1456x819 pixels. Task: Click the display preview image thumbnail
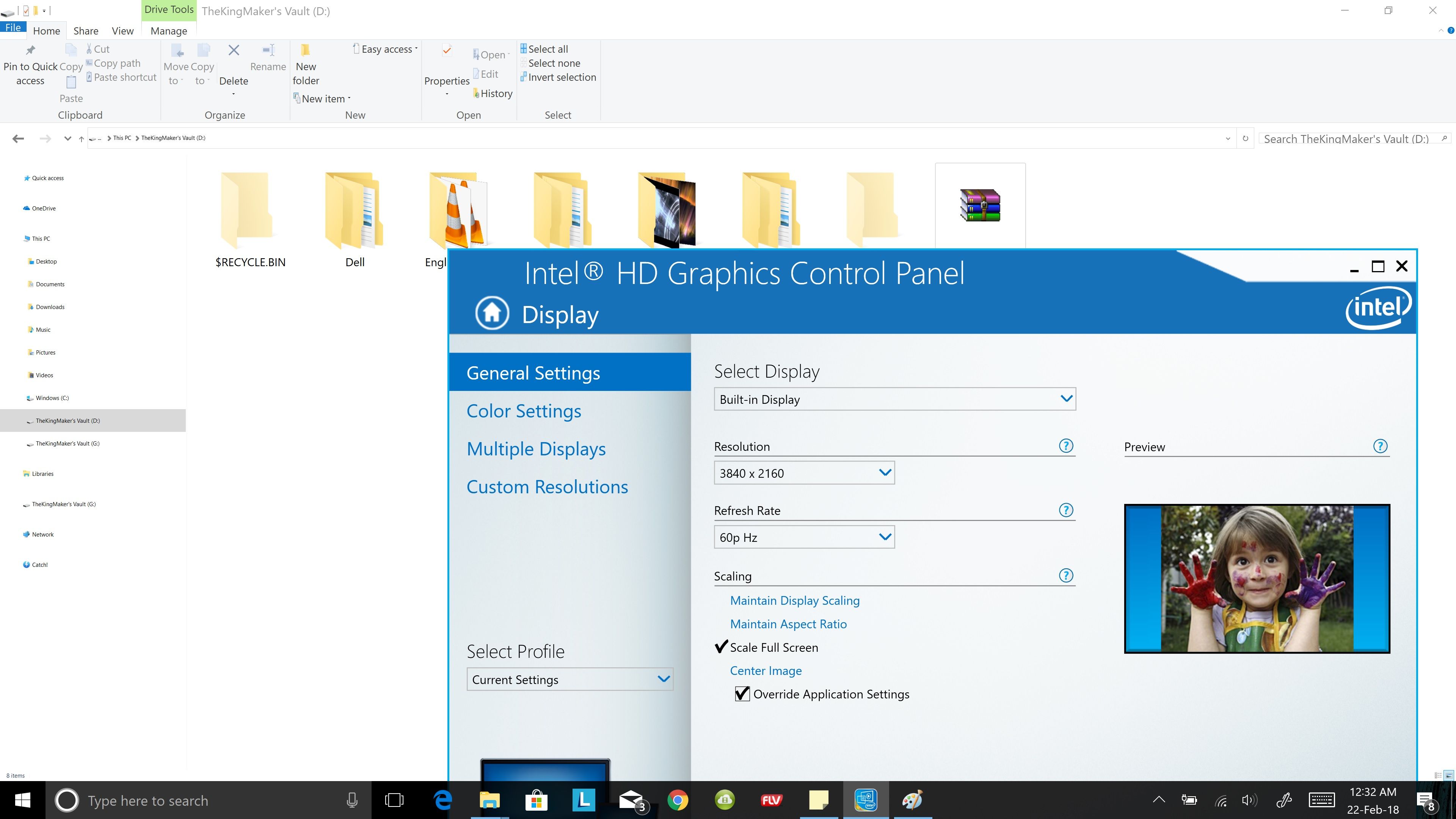click(x=1257, y=578)
